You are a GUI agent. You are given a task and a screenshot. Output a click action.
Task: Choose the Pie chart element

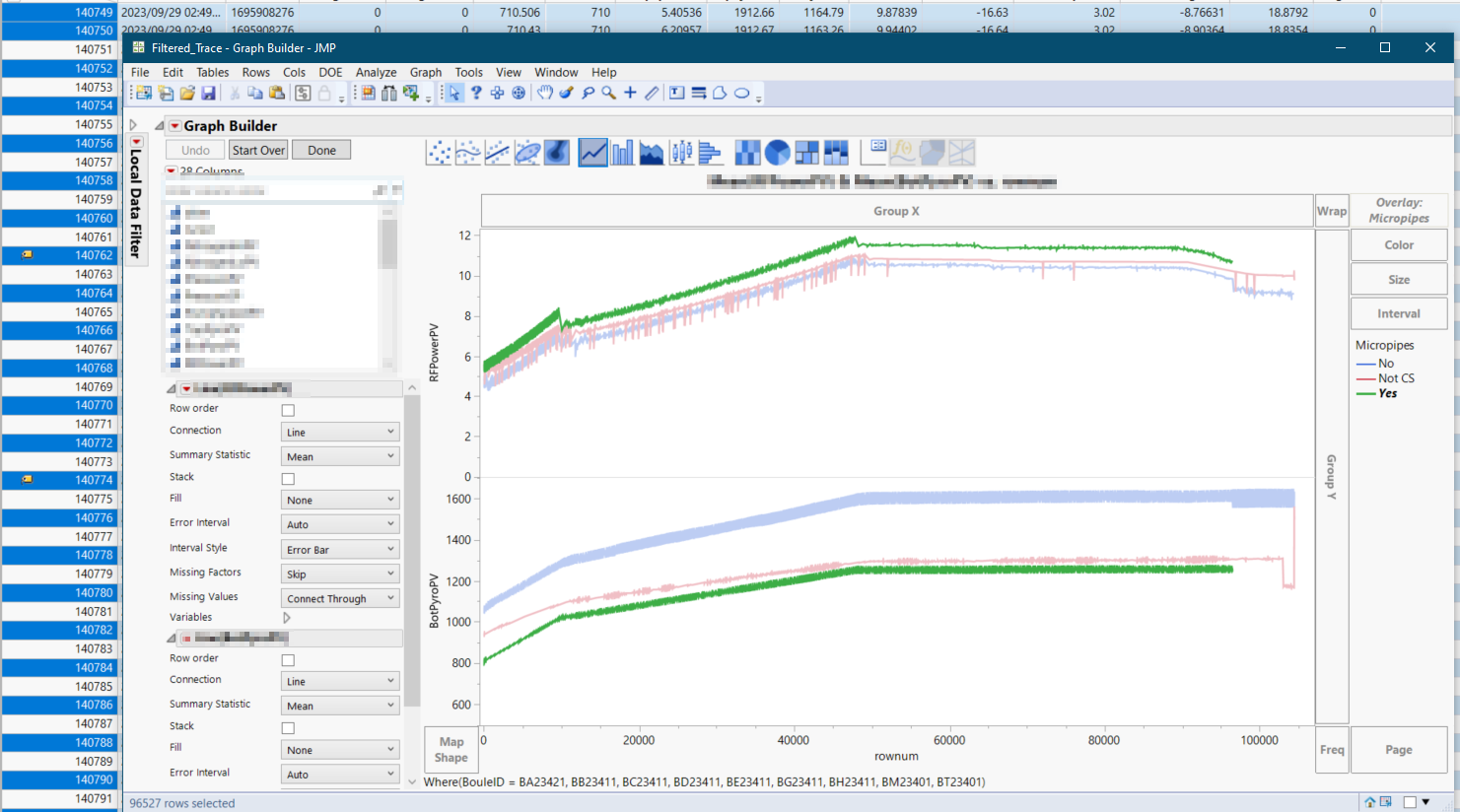[x=775, y=152]
